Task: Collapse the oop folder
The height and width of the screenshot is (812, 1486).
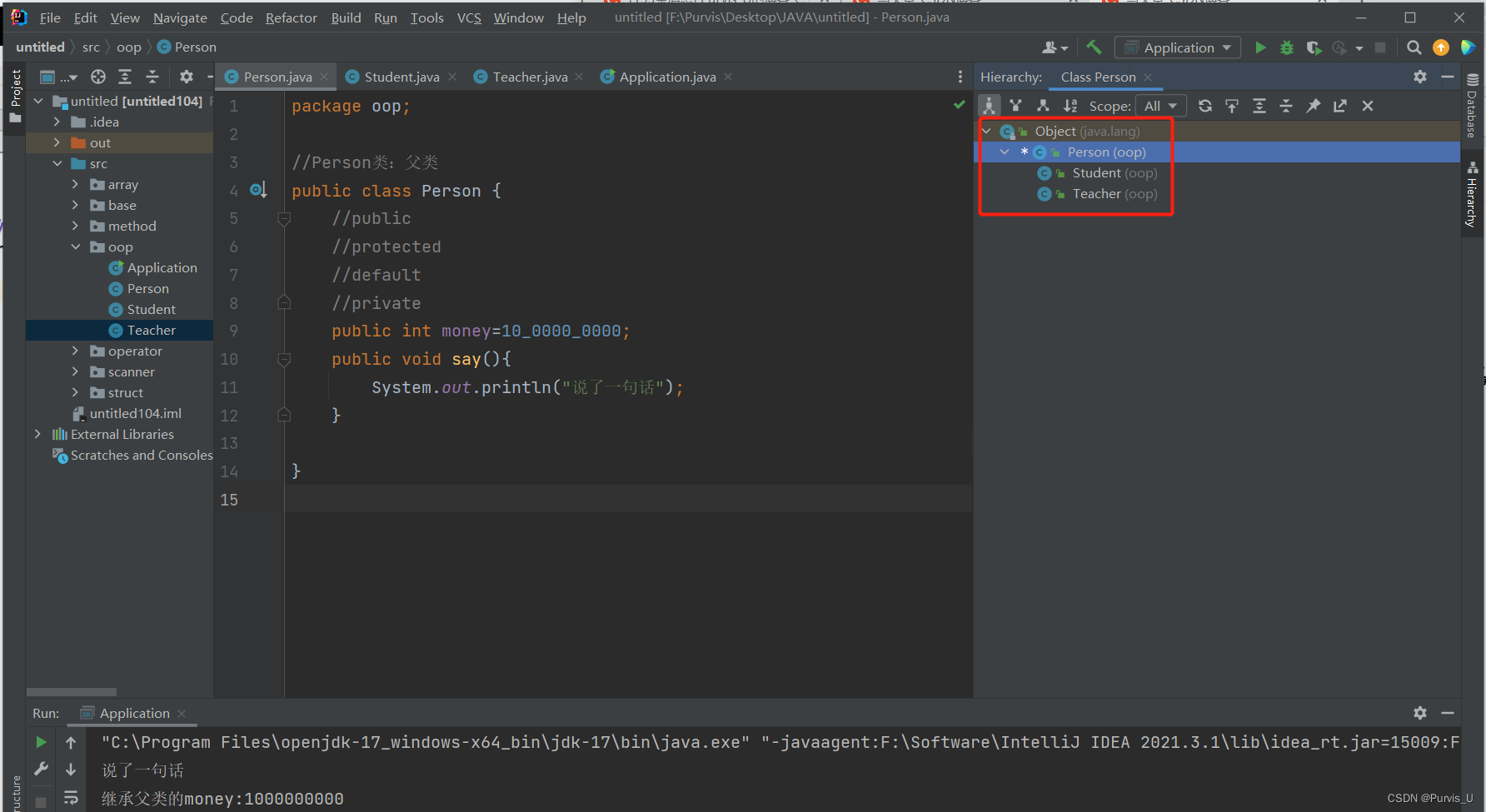Action: (75, 247)
